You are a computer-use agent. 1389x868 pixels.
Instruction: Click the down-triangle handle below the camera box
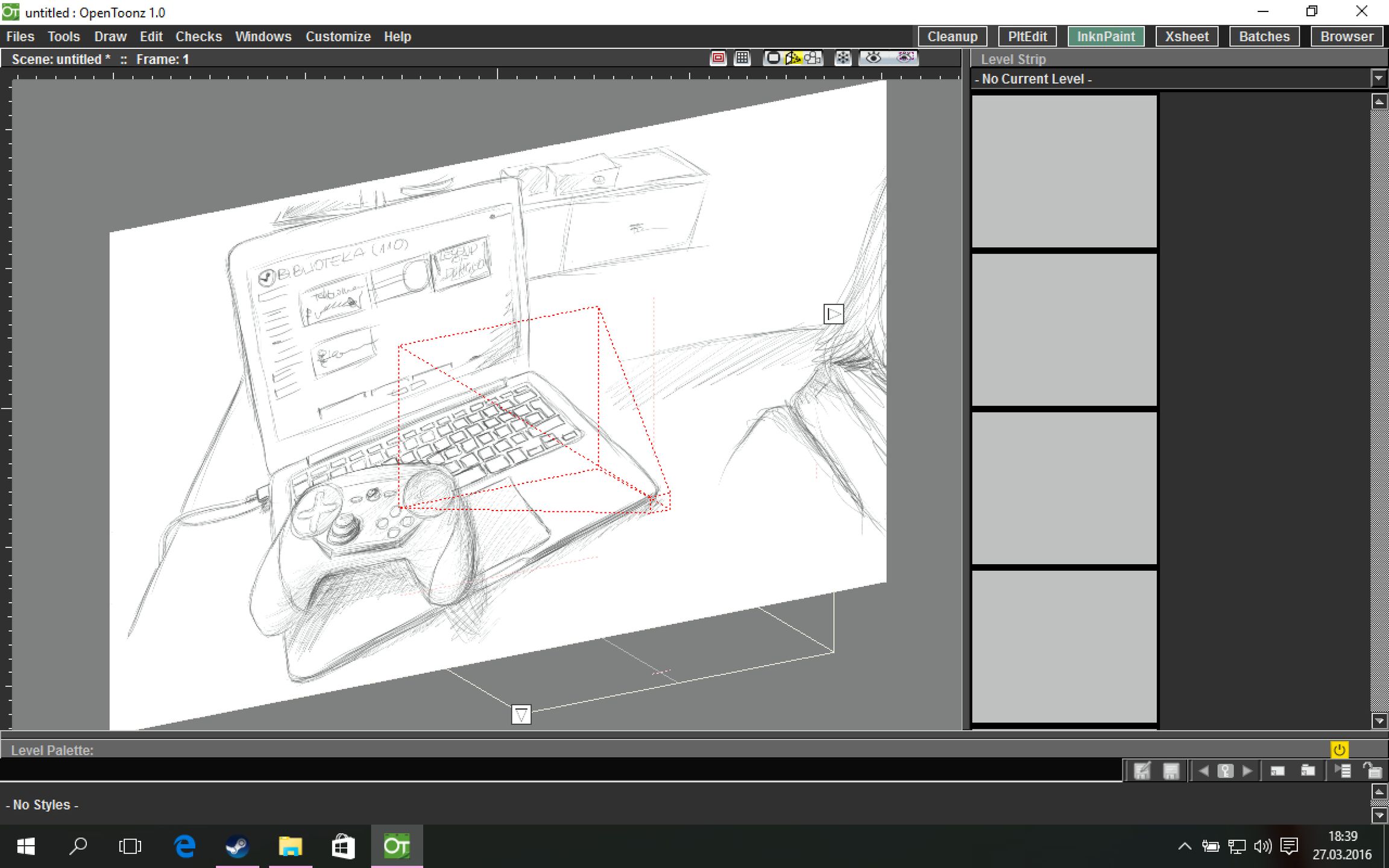pos(521,715)
